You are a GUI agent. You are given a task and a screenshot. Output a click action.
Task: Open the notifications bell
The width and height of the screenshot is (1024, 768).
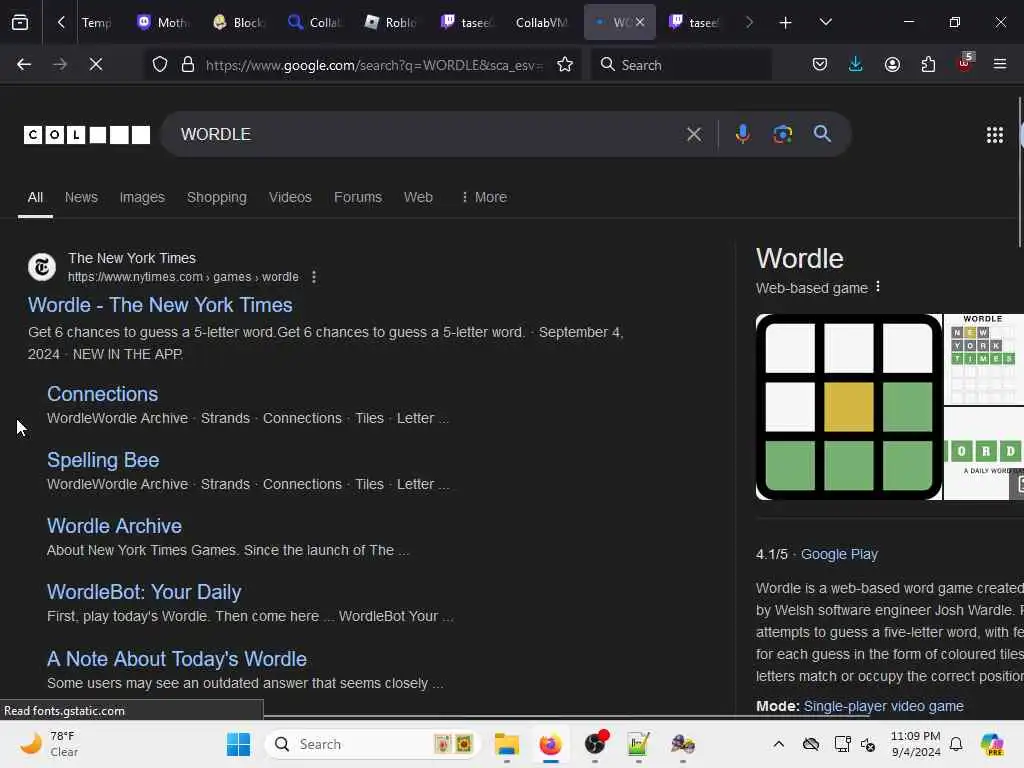955,744
